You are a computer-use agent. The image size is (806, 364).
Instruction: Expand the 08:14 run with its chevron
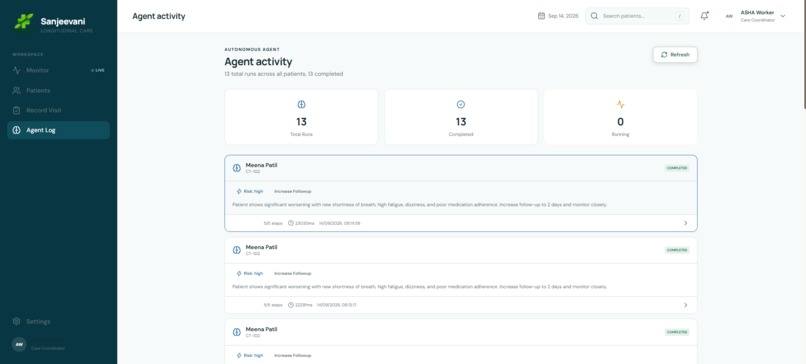pyautogui.click(x=685, y=223)
